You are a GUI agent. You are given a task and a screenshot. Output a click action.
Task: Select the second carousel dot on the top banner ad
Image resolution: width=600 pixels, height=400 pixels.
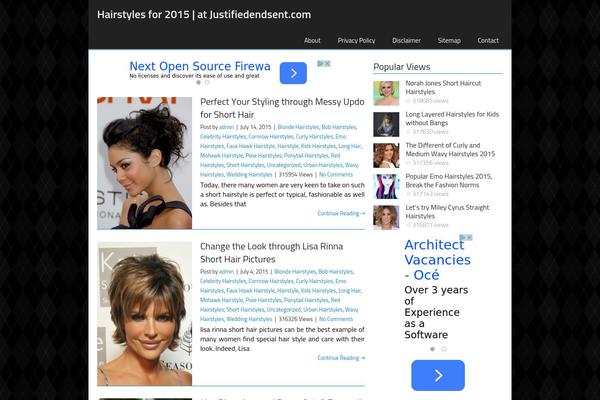point(207,82)
